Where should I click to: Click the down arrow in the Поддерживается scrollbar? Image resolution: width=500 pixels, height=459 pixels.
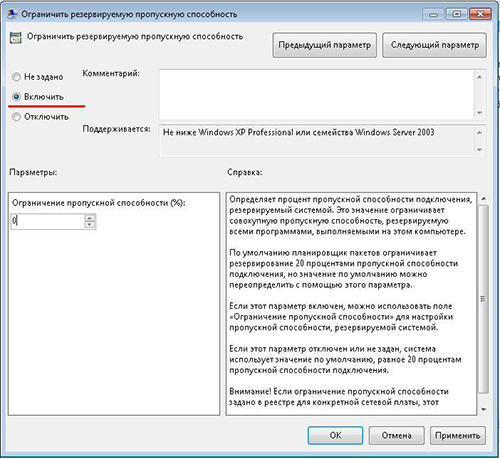point(479,150)
